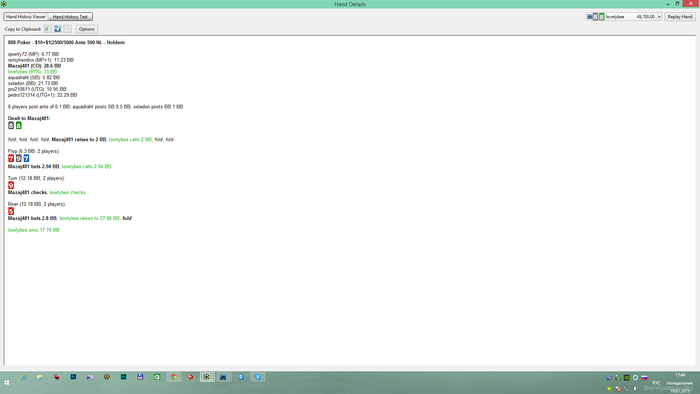Click the Russian flag tray icon
700x394 pixels.
(x=644, y=377)
